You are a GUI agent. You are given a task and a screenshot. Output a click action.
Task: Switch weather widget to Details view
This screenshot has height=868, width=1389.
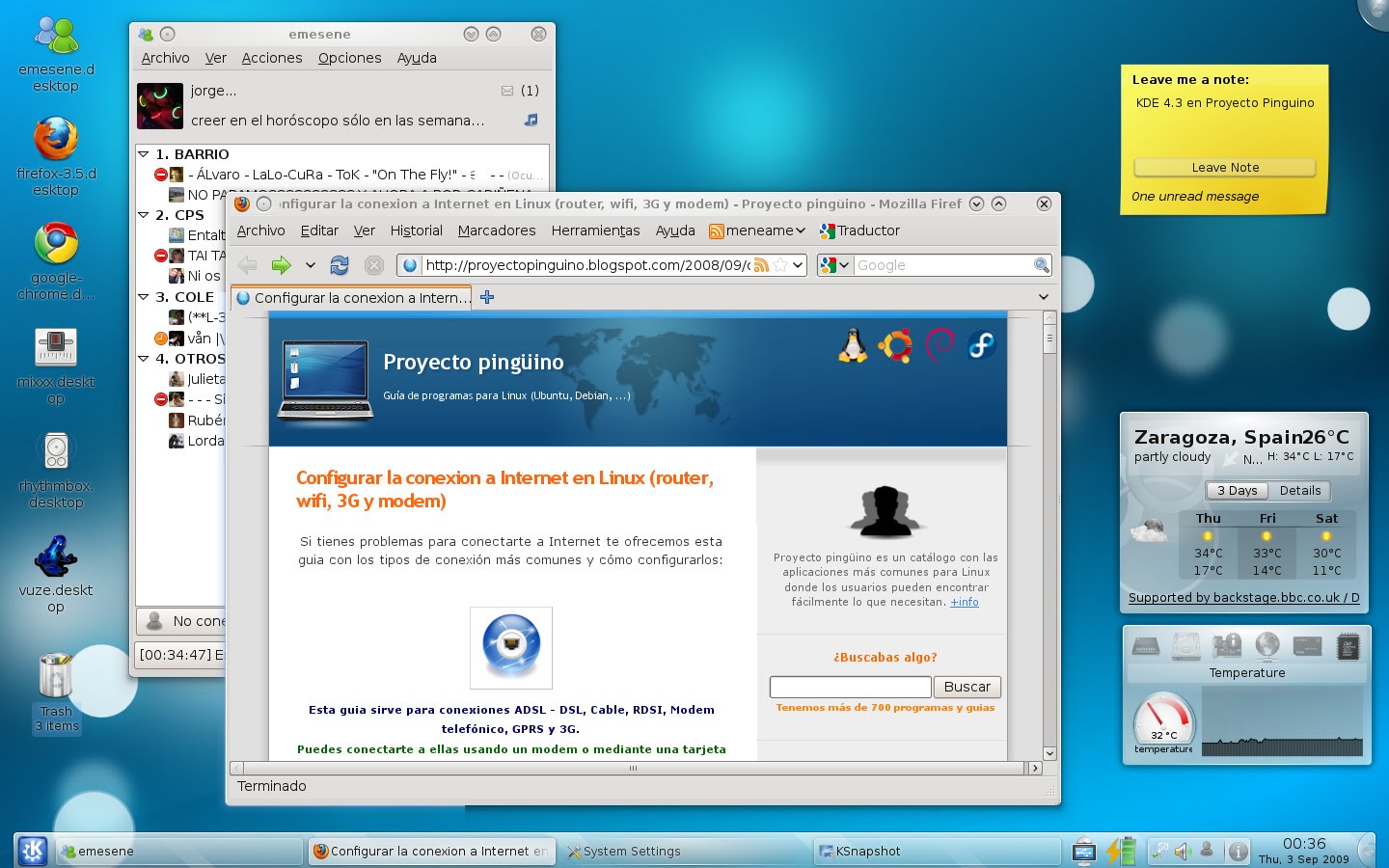point(1299,490)
